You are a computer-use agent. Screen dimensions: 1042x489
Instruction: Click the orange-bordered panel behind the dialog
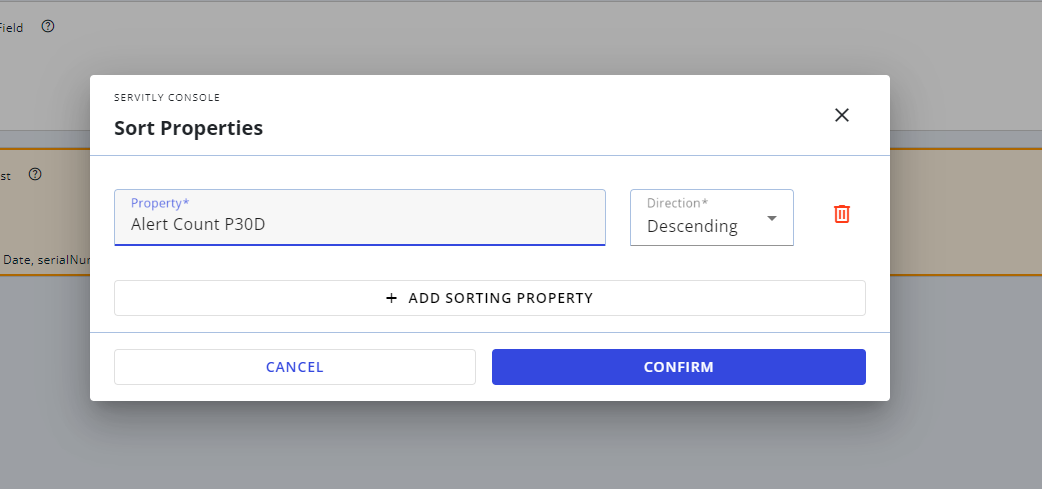tap(45, 212)
